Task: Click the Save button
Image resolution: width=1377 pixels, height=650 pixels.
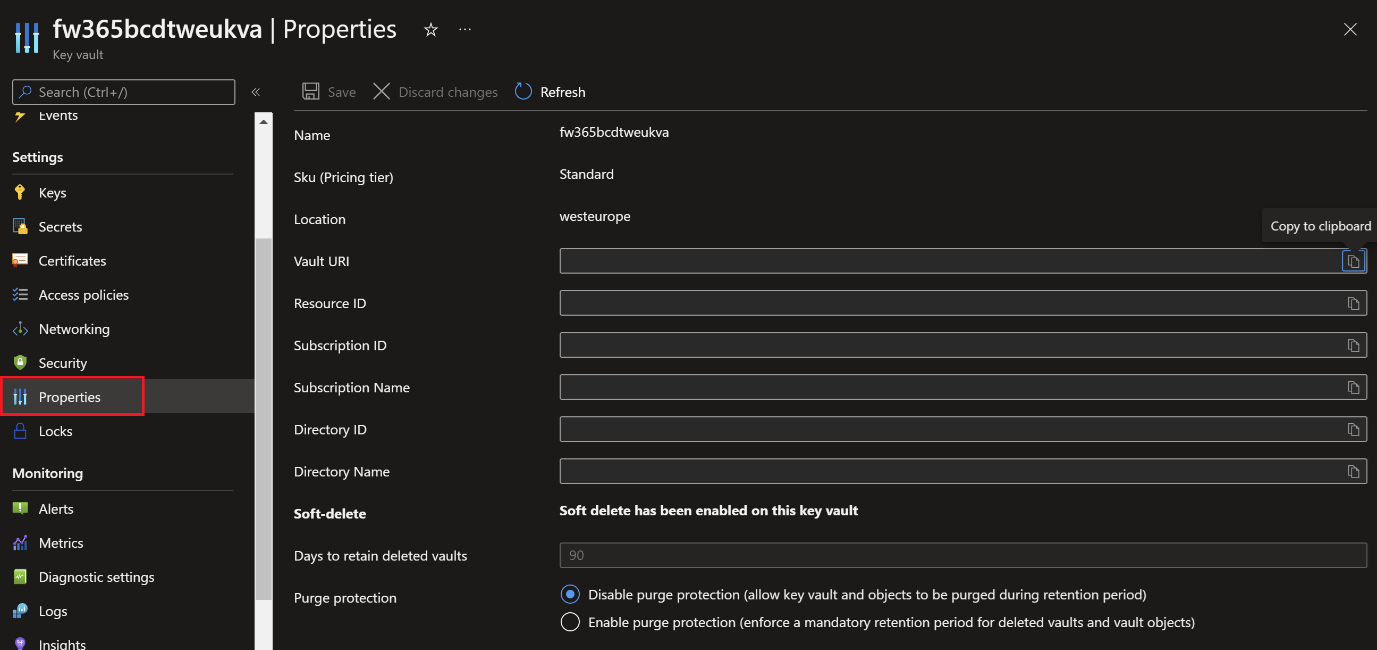Action: [x=329, y=92]
